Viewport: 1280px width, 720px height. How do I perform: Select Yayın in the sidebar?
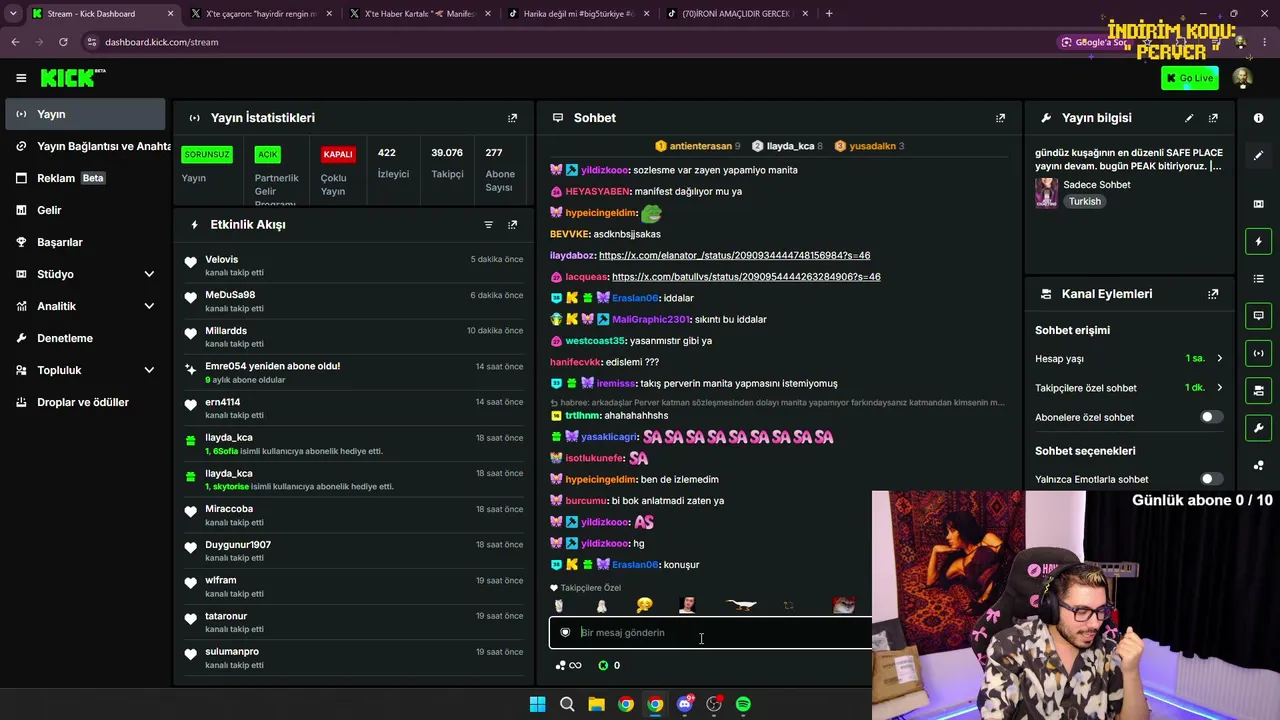click(x=85, y=114)
